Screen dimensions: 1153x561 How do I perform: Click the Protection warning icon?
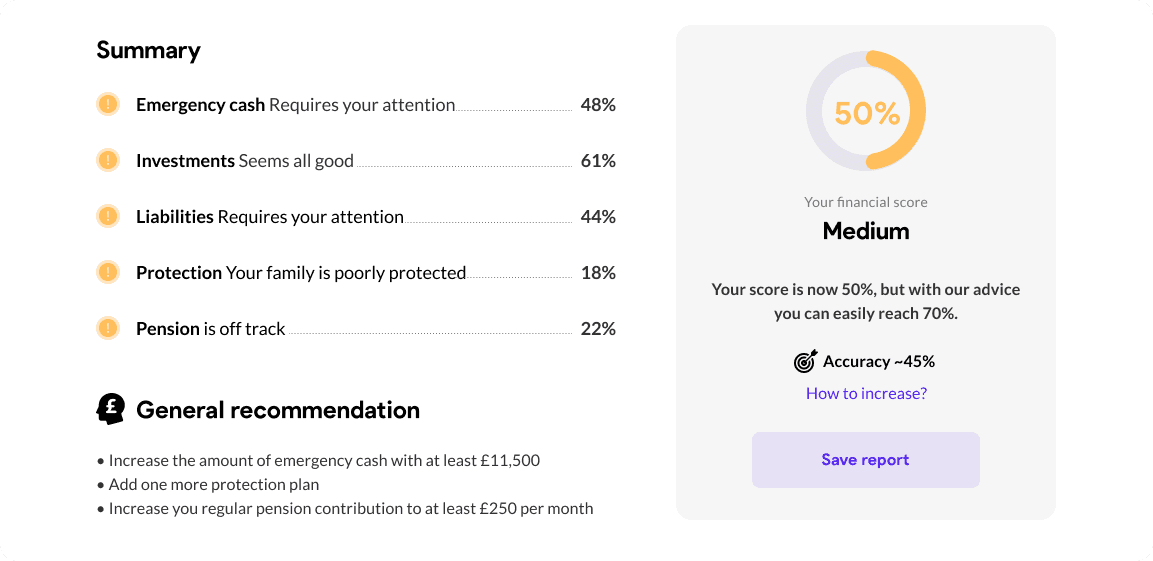tap(107, 272)
